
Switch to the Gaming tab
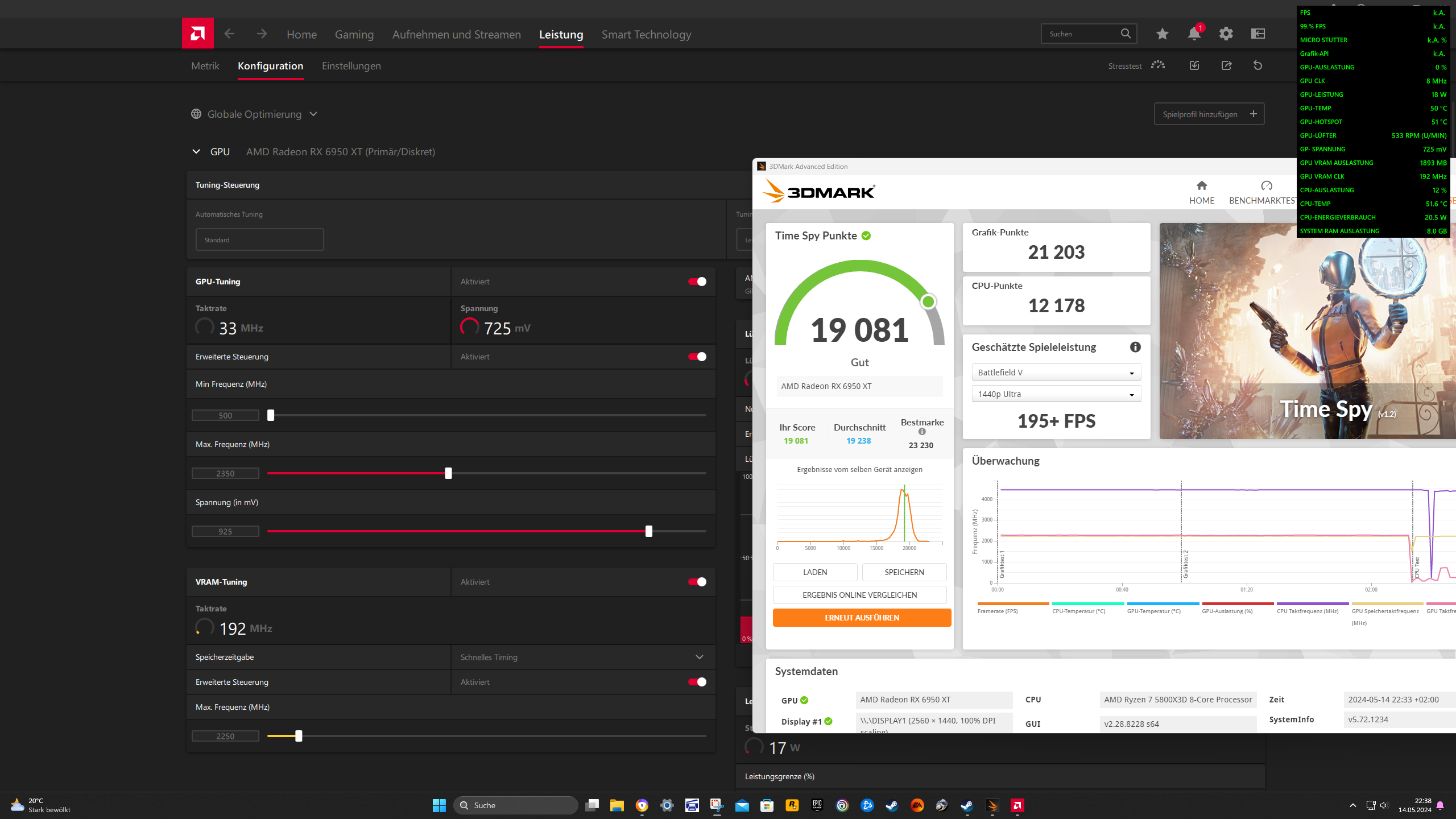[x=354, y=35]
